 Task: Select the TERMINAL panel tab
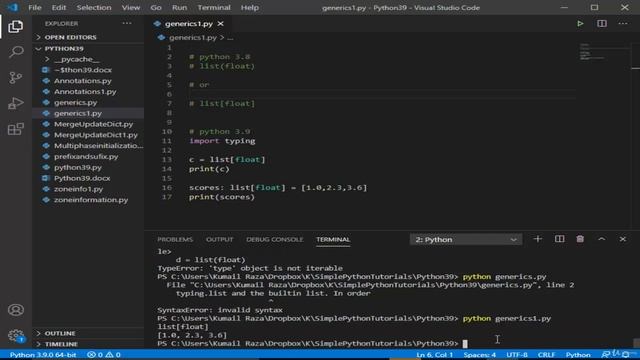pyautogui.click(x=333, y=240)
